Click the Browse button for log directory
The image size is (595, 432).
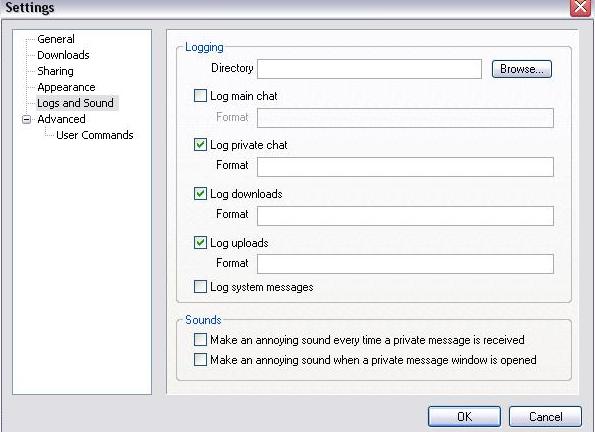(x=522, y=69)
